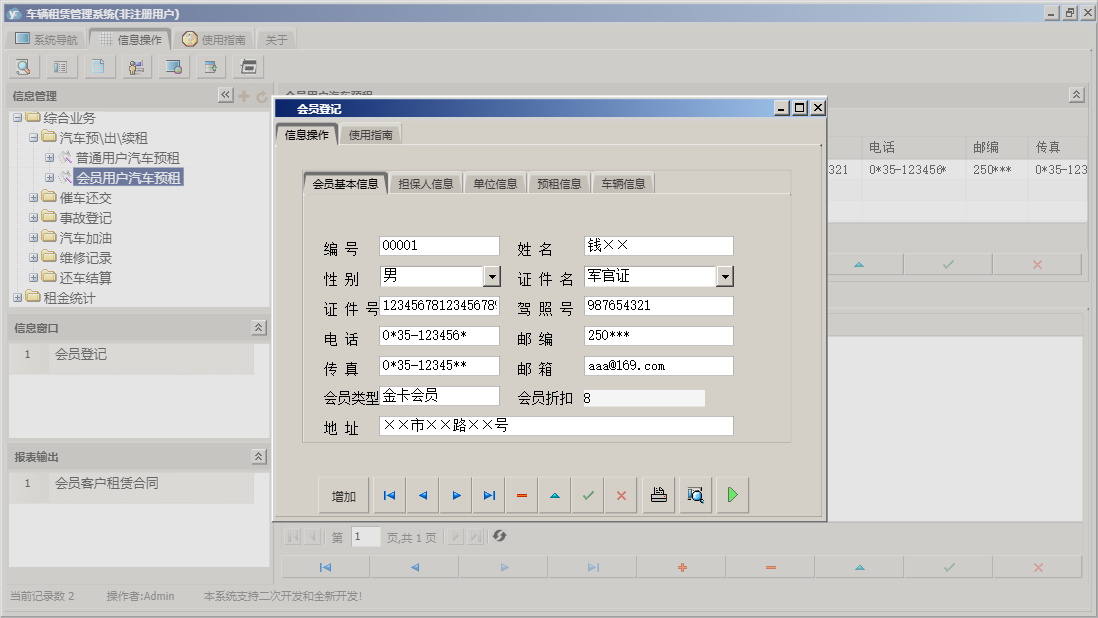Click the green execute arrow in the dialog

click(x=732, y=494)
